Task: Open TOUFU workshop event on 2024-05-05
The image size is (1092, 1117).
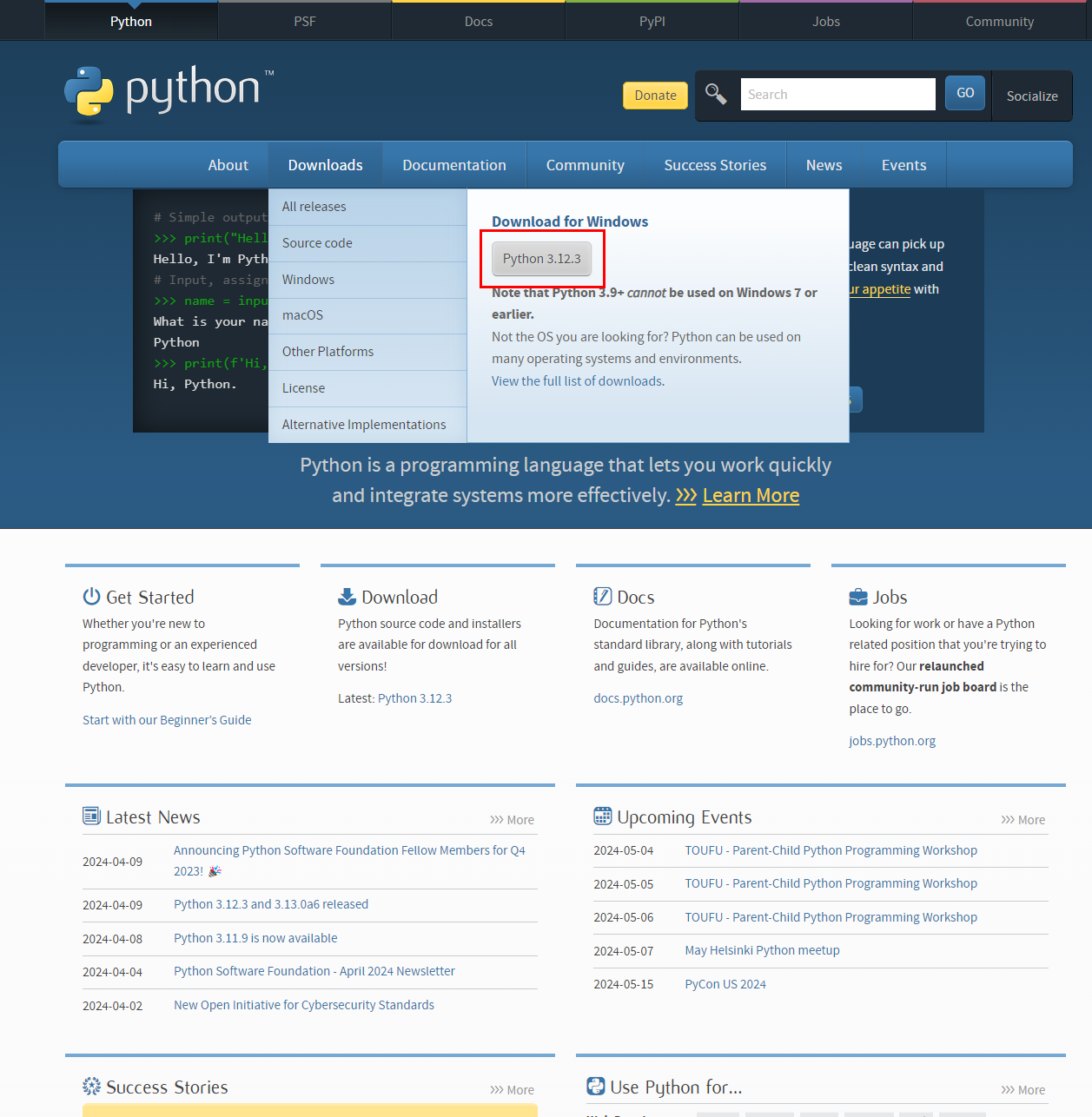Action: point(831,883)
